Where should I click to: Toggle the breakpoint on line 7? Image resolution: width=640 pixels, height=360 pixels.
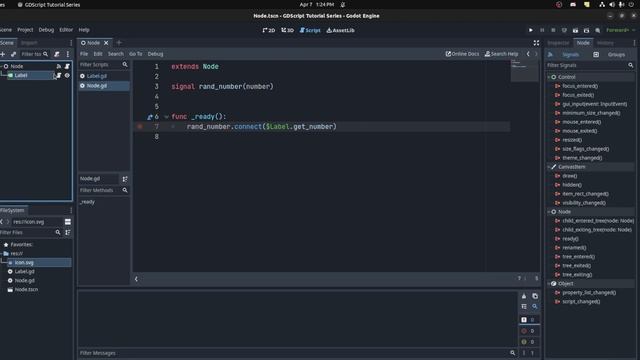(140, 127)
